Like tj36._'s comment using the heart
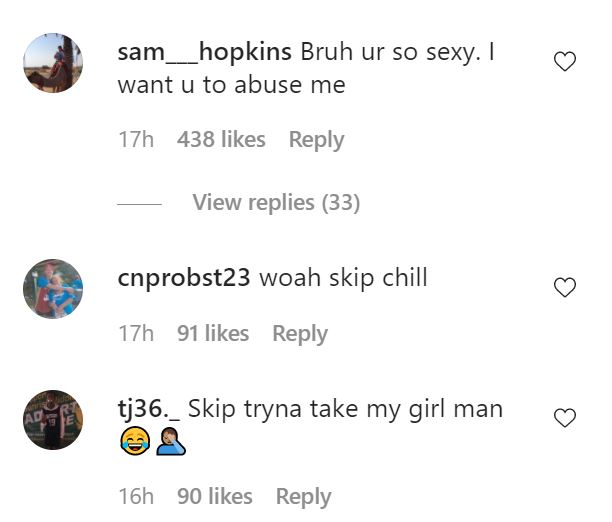612x522 pixels. click(565, 418)
